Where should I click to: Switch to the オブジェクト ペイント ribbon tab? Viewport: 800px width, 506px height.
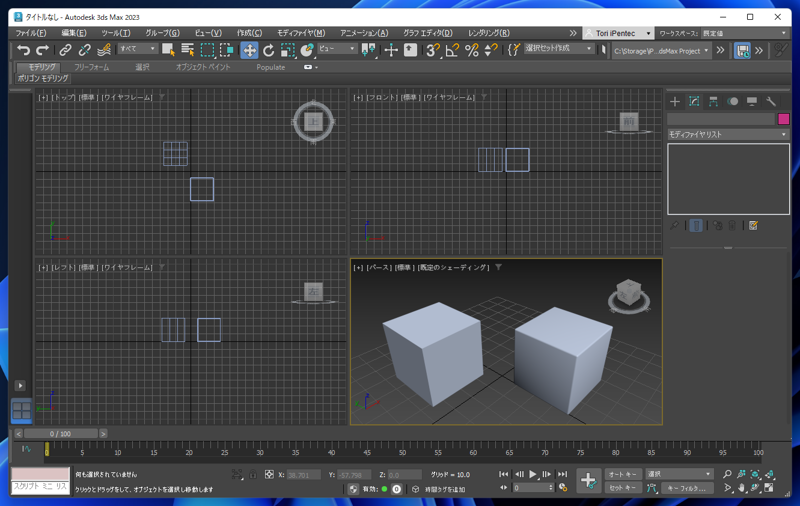(203, 67)
